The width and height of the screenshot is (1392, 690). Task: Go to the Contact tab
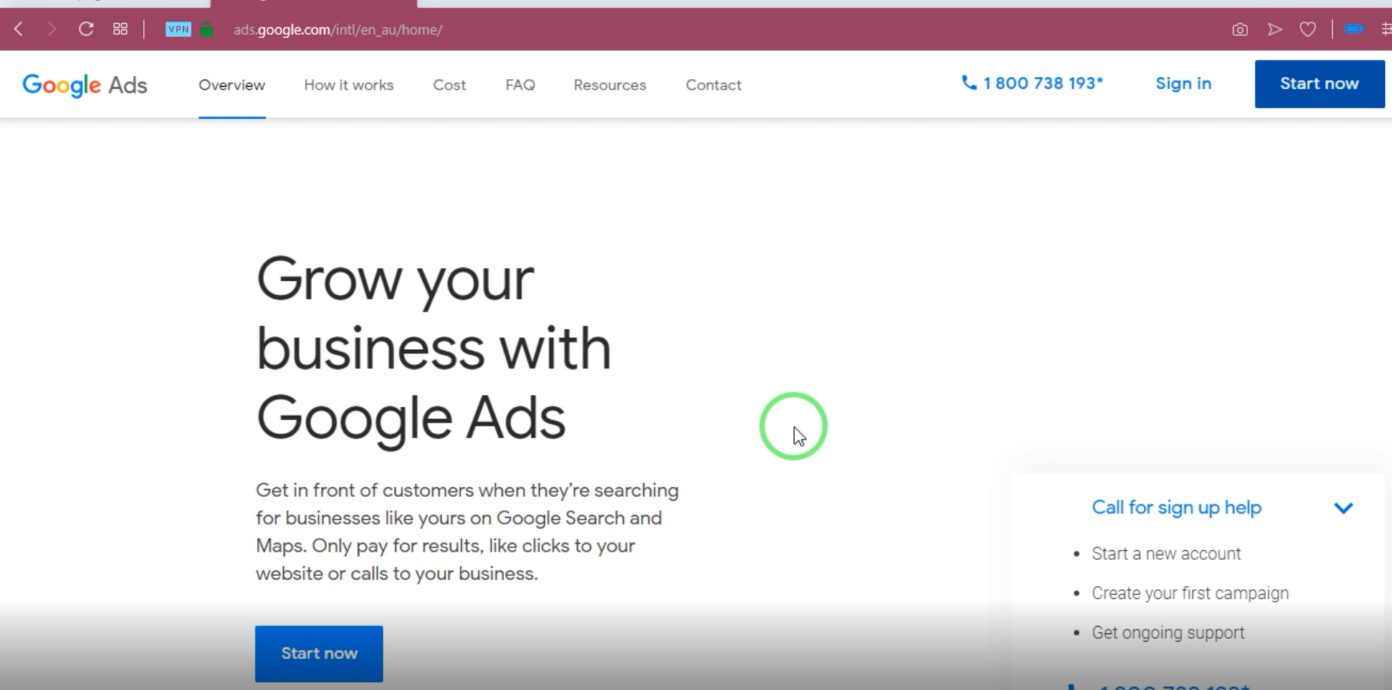click(x=713, y=85)
